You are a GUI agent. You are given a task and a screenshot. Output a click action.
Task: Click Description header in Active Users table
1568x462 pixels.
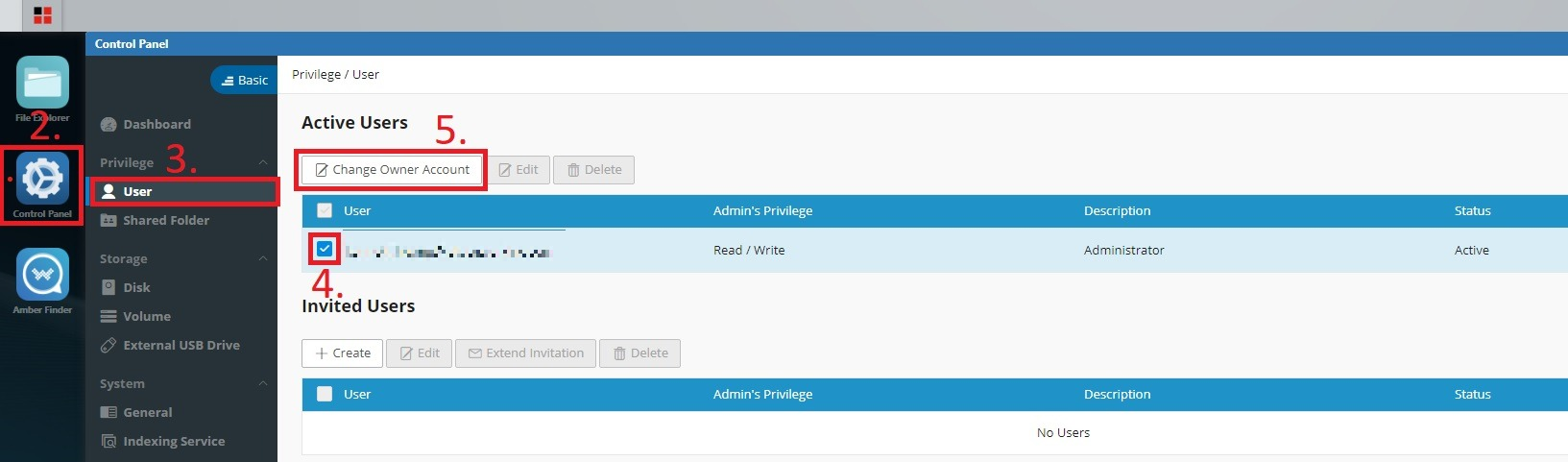1118,210
